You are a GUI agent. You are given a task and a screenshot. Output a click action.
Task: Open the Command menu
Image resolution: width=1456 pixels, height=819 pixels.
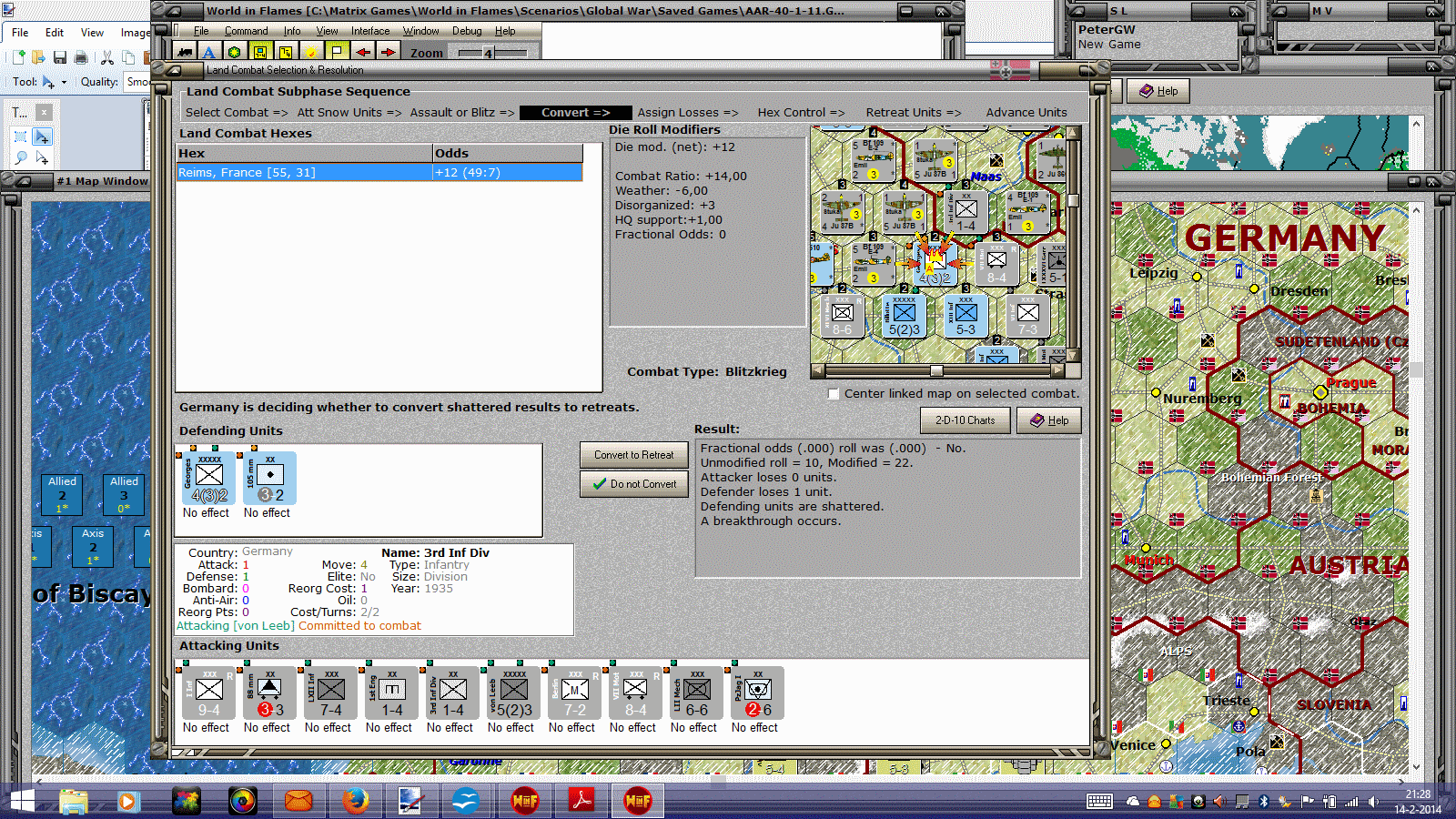pos(247,31)
